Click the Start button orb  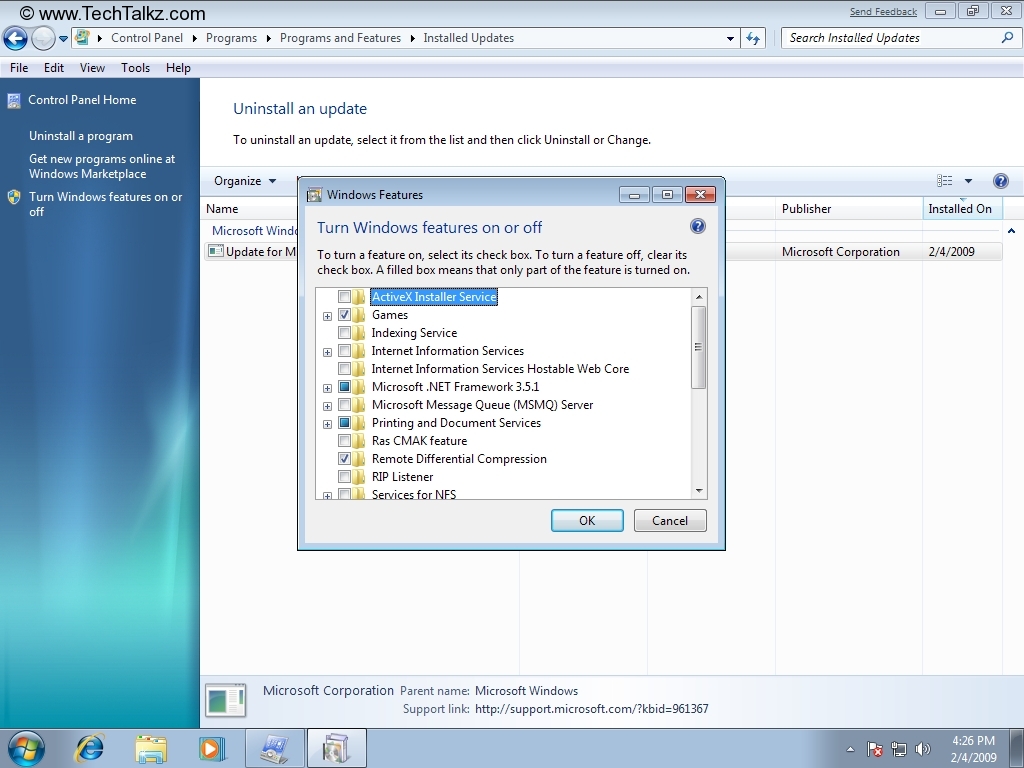[x=26, y=748]
